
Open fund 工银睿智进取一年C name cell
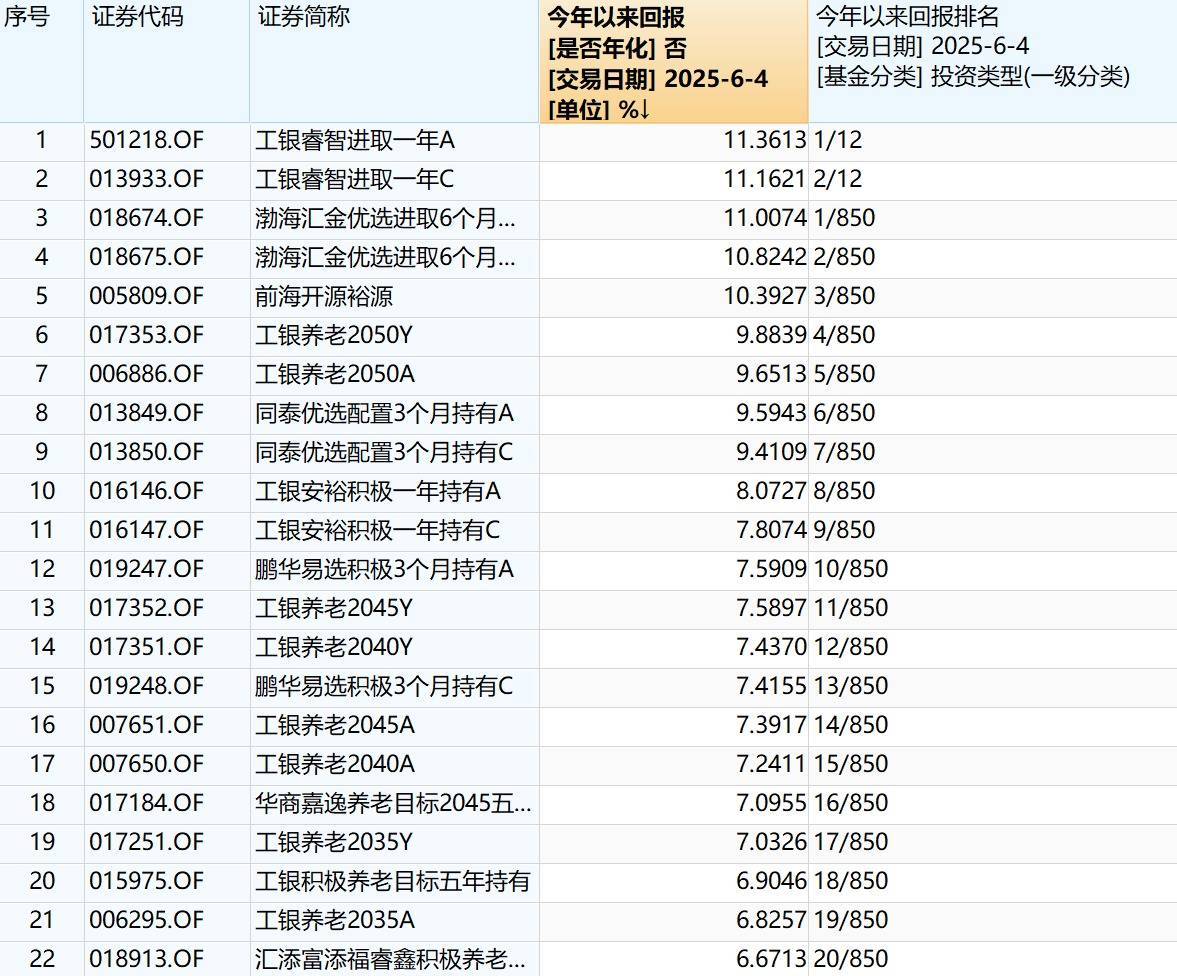click(354, 179)
